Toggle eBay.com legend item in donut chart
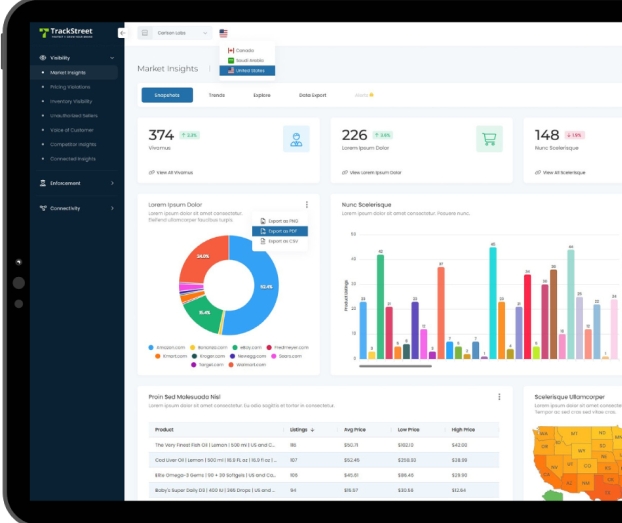 pos(247,348)
